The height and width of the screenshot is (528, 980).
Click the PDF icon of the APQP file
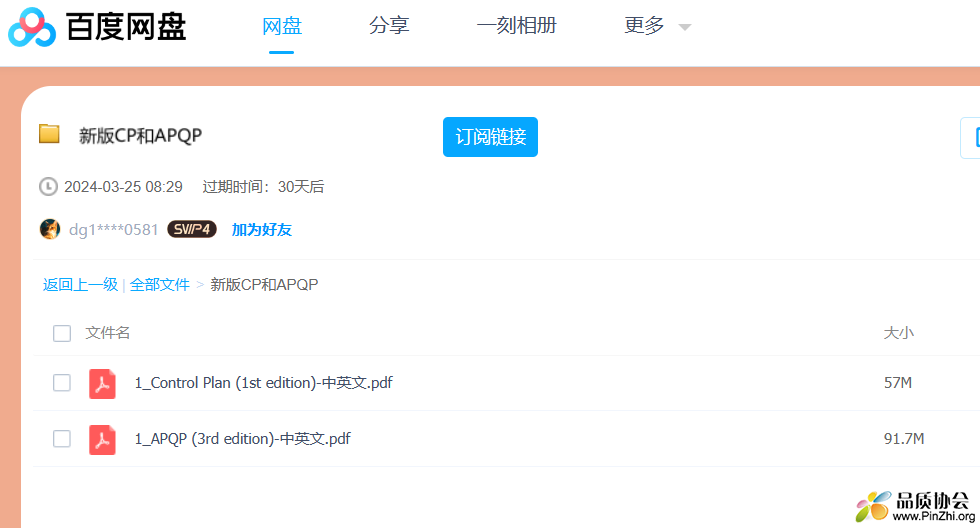[x=102, y=439]
